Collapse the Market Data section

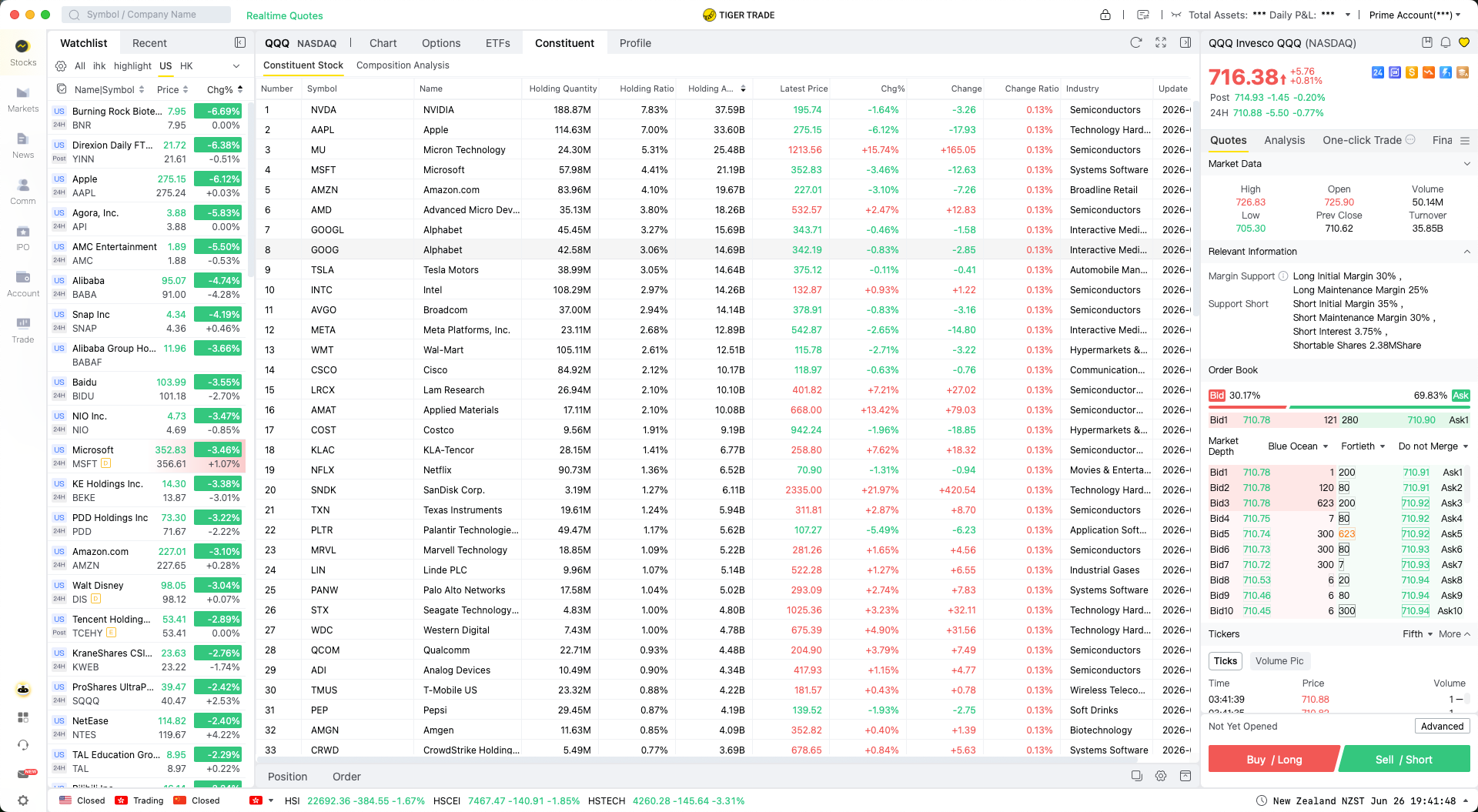(1467, 164)
